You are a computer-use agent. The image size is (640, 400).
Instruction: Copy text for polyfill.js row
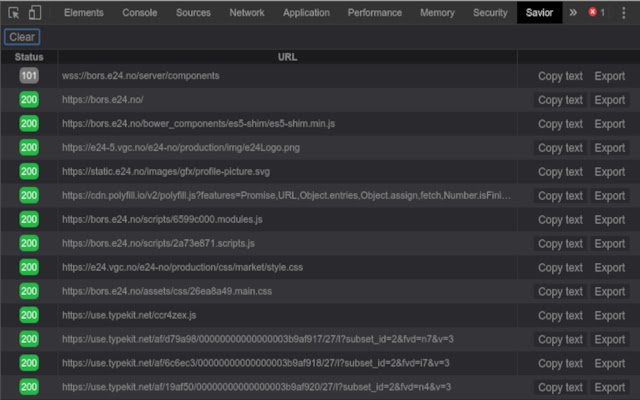(x=560, y=196)
